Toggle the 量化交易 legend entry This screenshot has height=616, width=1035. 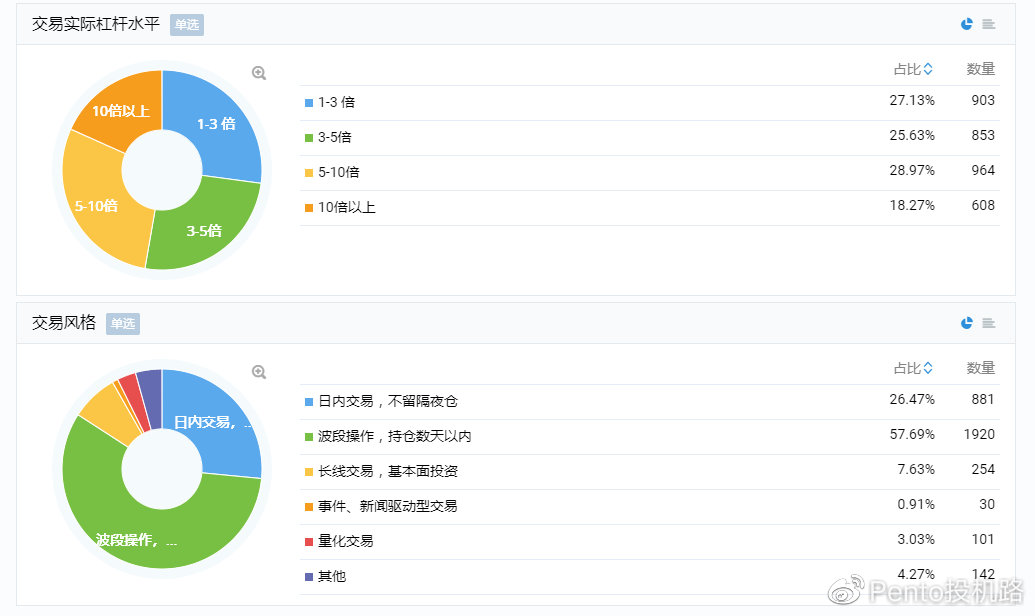[x=345, y=541]
